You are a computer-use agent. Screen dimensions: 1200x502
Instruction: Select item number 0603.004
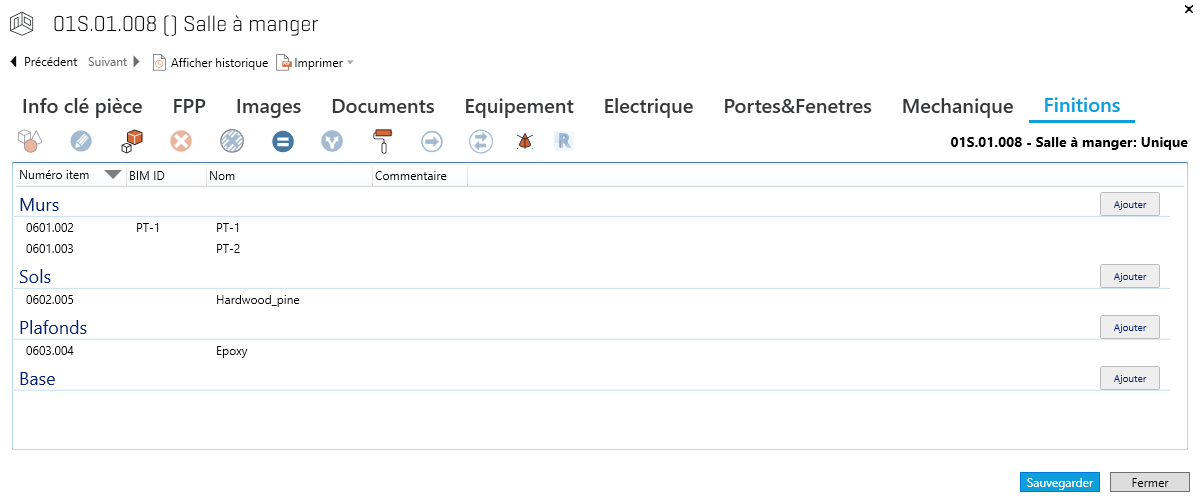[50, 351]
